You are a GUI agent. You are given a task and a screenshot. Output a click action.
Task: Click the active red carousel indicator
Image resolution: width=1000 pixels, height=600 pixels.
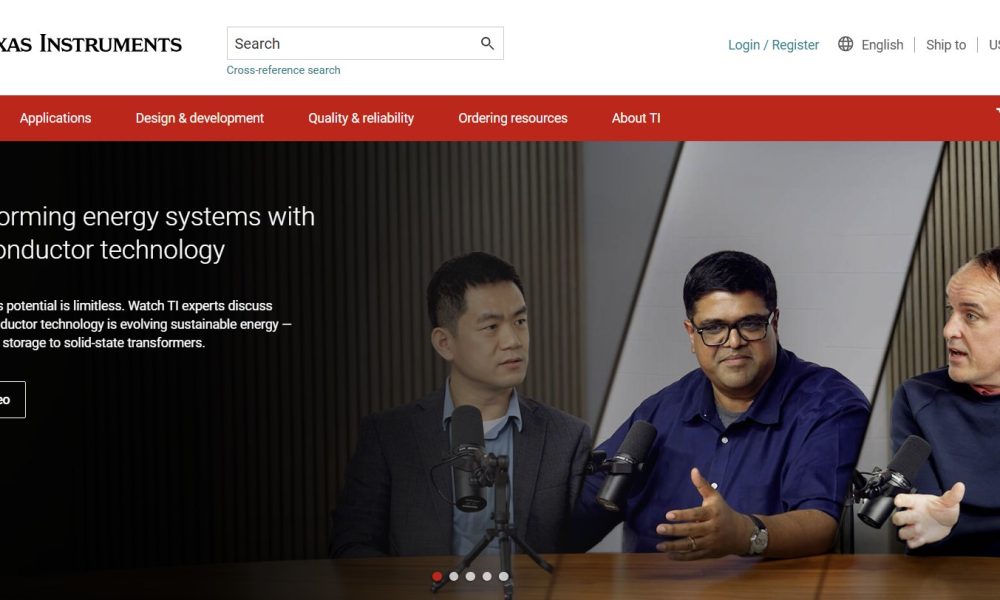(437, 576)
